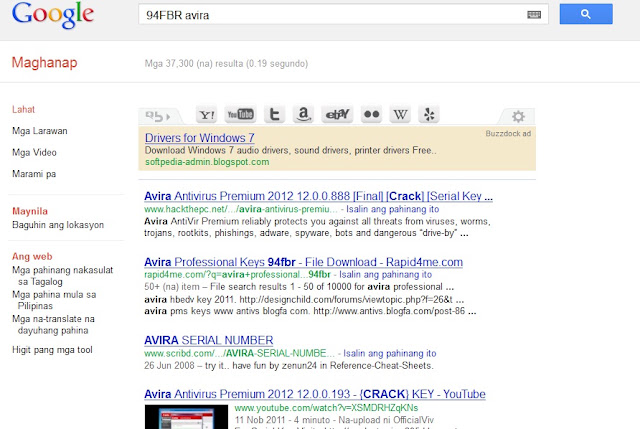Select the YouTube icon in Buzzdock toolbar
This screenshot has width=640, height=429.
240,114
